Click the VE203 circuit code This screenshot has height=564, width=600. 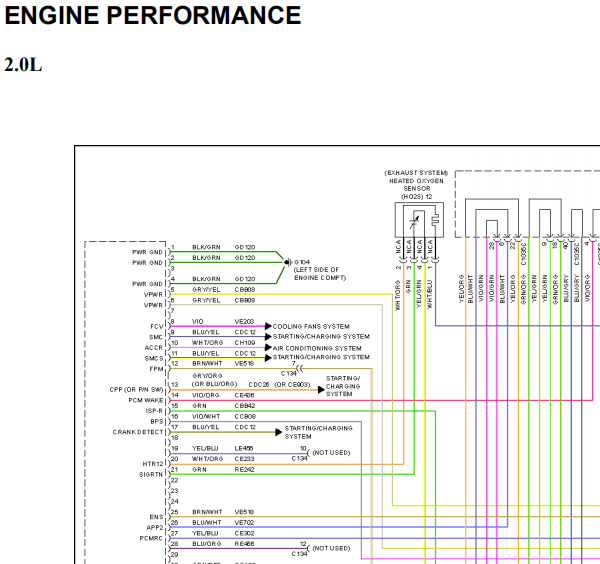244,321
